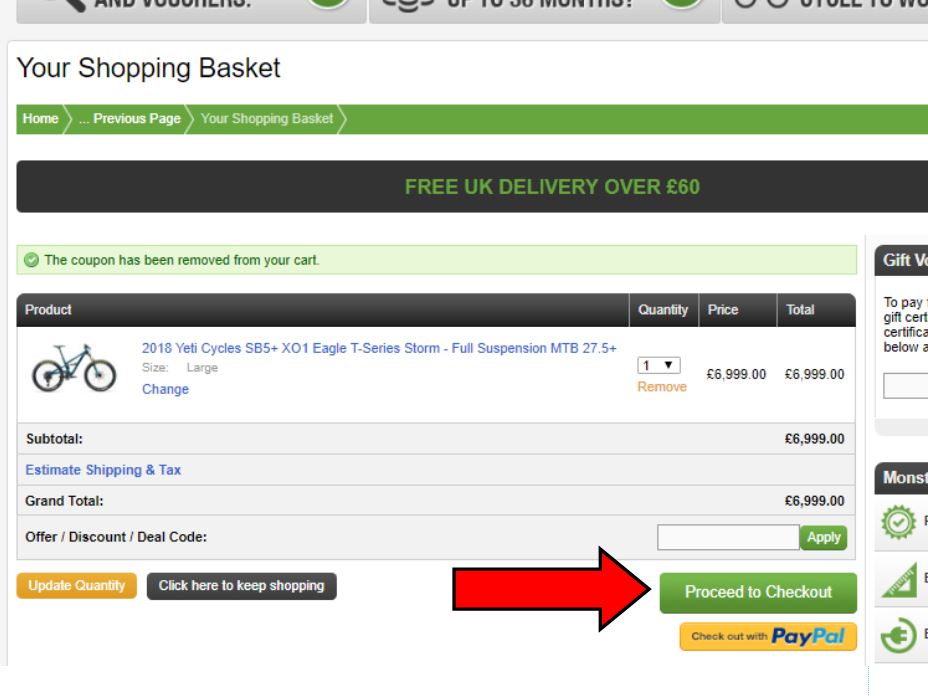928x696 pixels.
Task: Remove the Yeti bike from the basket
Action: pos(662,387)
